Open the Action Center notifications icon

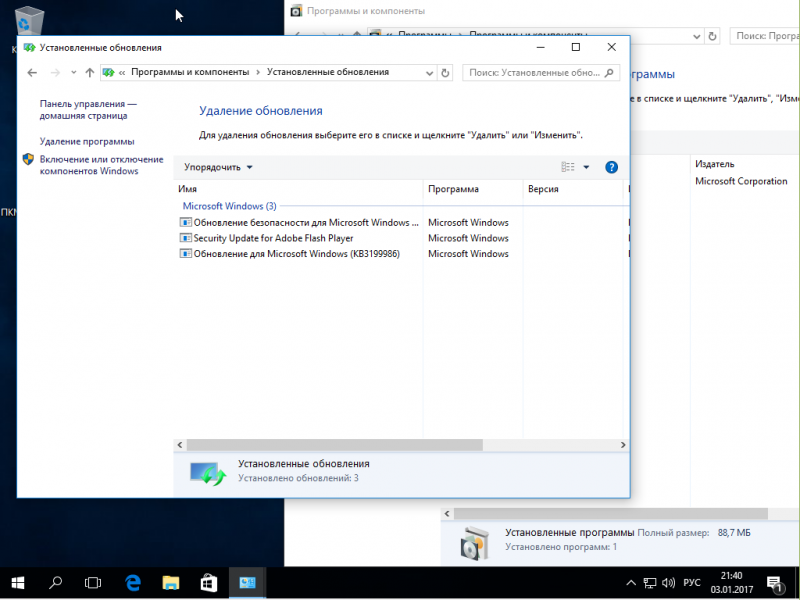(774, 583)
